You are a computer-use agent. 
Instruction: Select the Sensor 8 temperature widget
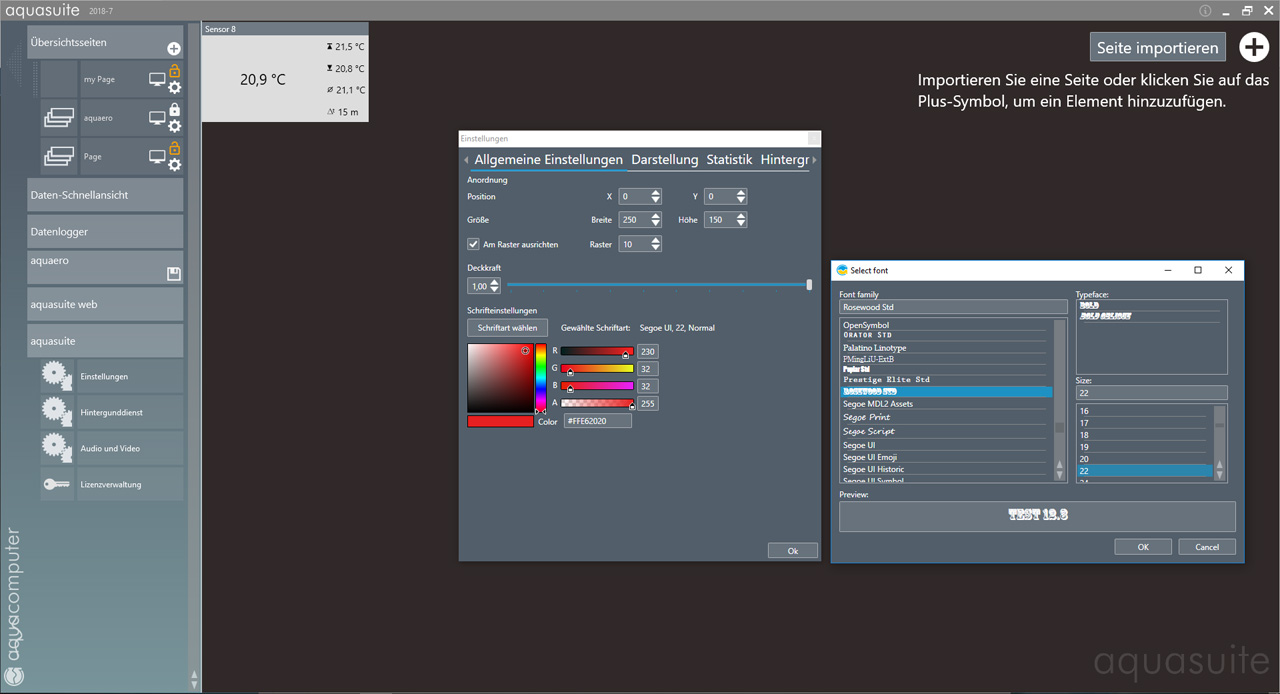click(285, 73)
